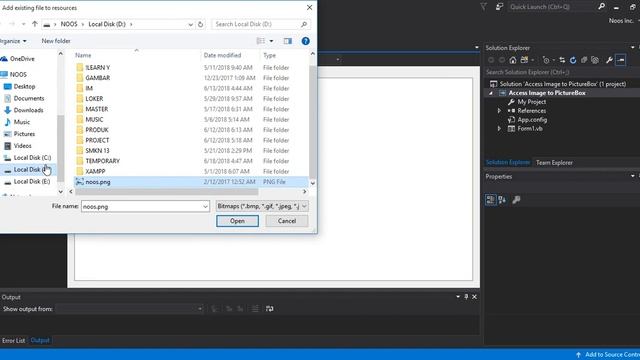Click the Search Solution Explorer field

(561, 72)
